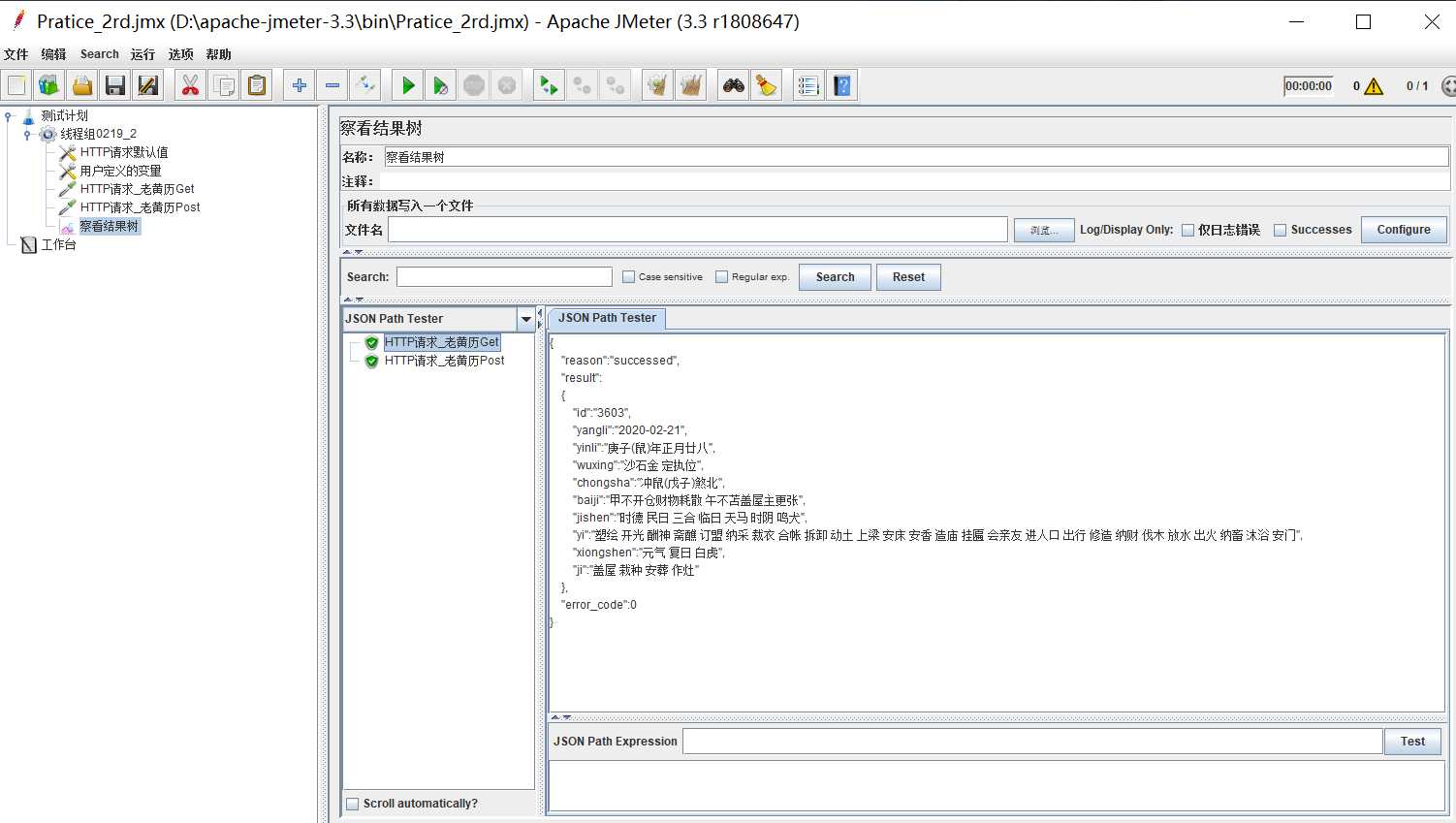Reset search with brush icon
The height and width of the screenshot is (823, 1456).
tap(767, 85)
